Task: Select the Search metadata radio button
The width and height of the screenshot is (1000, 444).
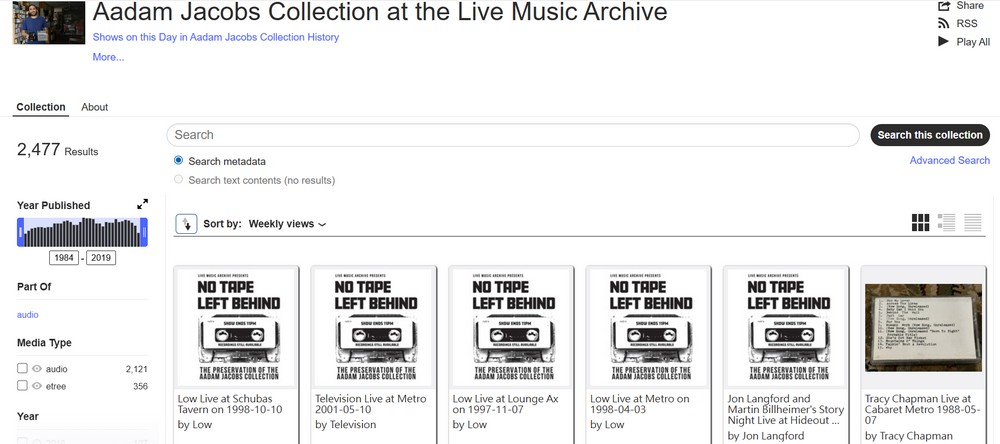Action: tap(179, 160)
